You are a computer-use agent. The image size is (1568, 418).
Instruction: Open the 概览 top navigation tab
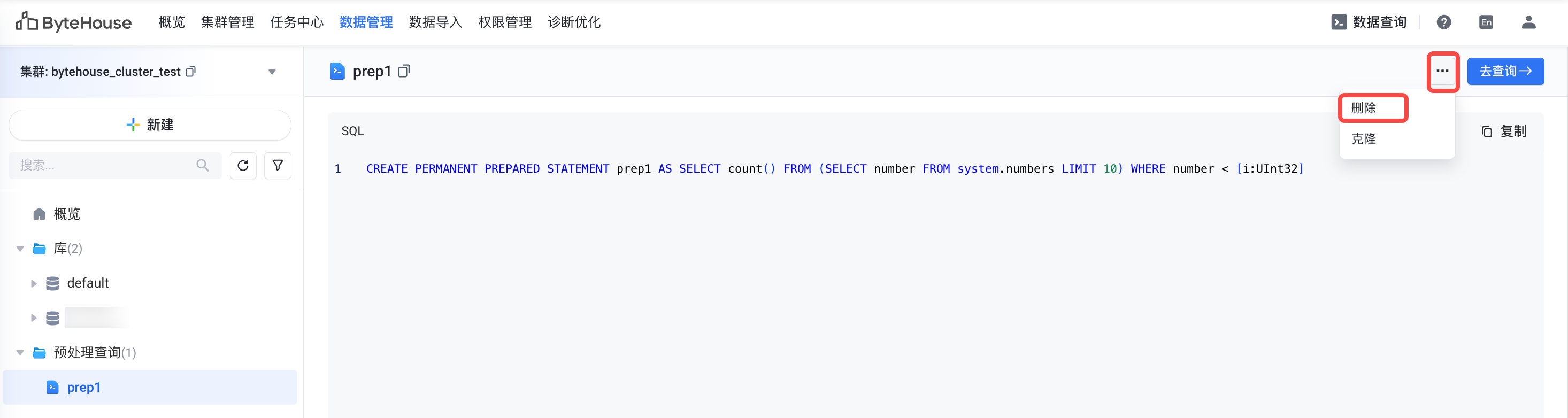(172, 22)
